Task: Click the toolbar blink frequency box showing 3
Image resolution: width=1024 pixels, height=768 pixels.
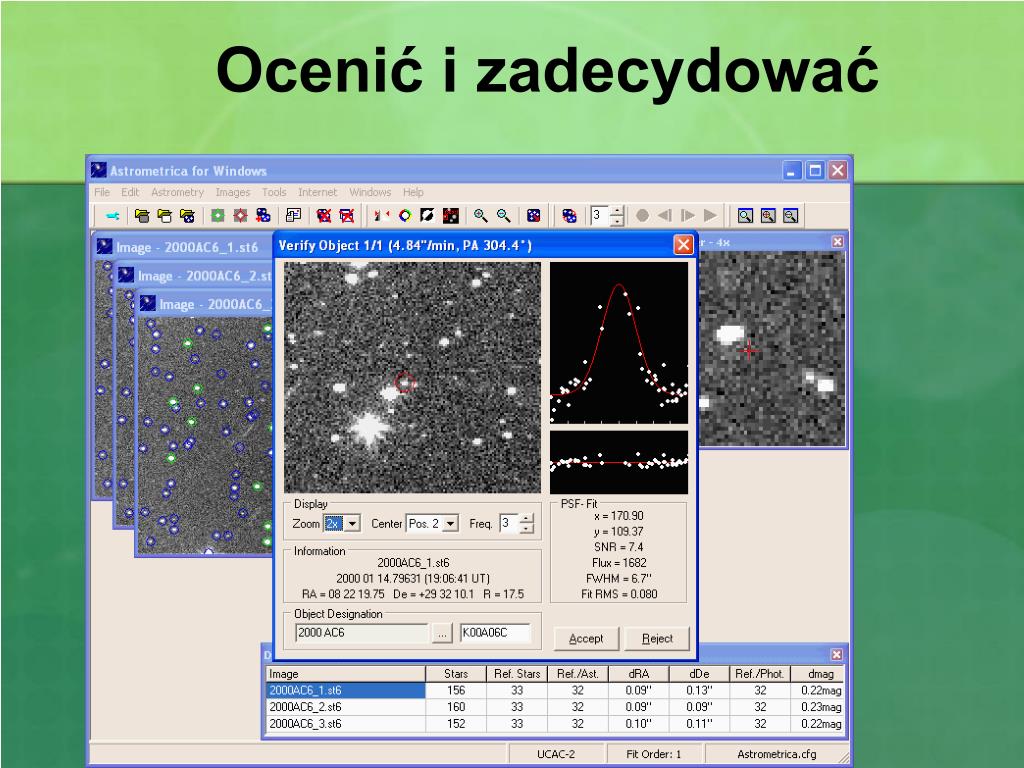Action: pos(600,216)
